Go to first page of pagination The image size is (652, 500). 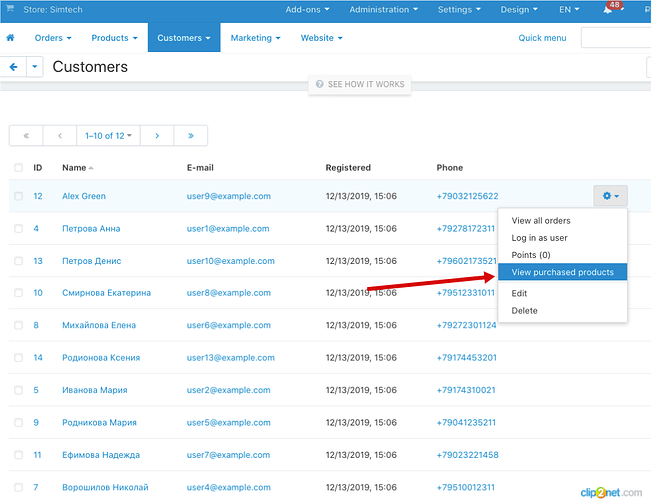click(x=27, y=135)
